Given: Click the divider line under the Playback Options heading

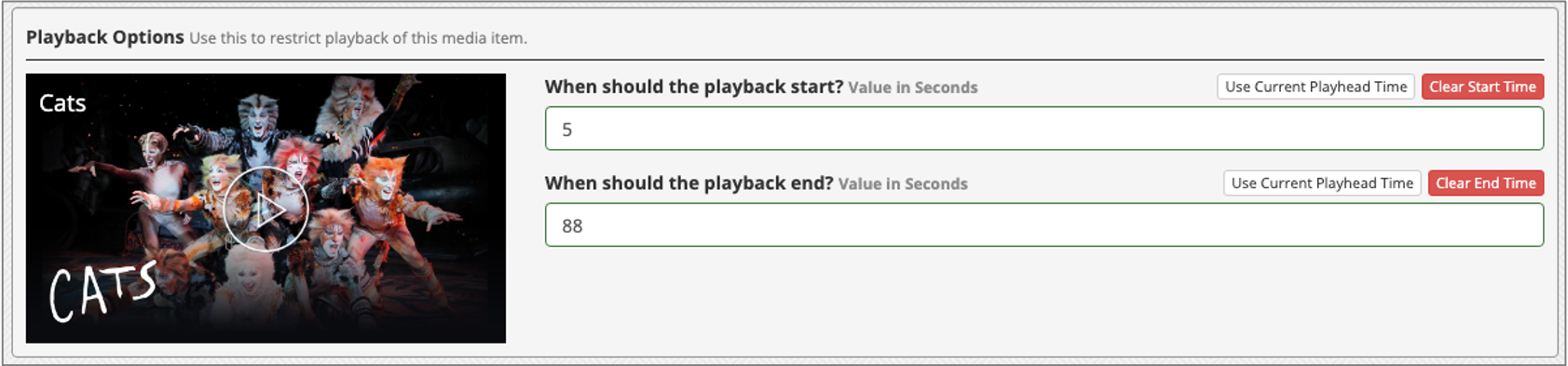Looking at the screenshot, I should pos(784,60).
